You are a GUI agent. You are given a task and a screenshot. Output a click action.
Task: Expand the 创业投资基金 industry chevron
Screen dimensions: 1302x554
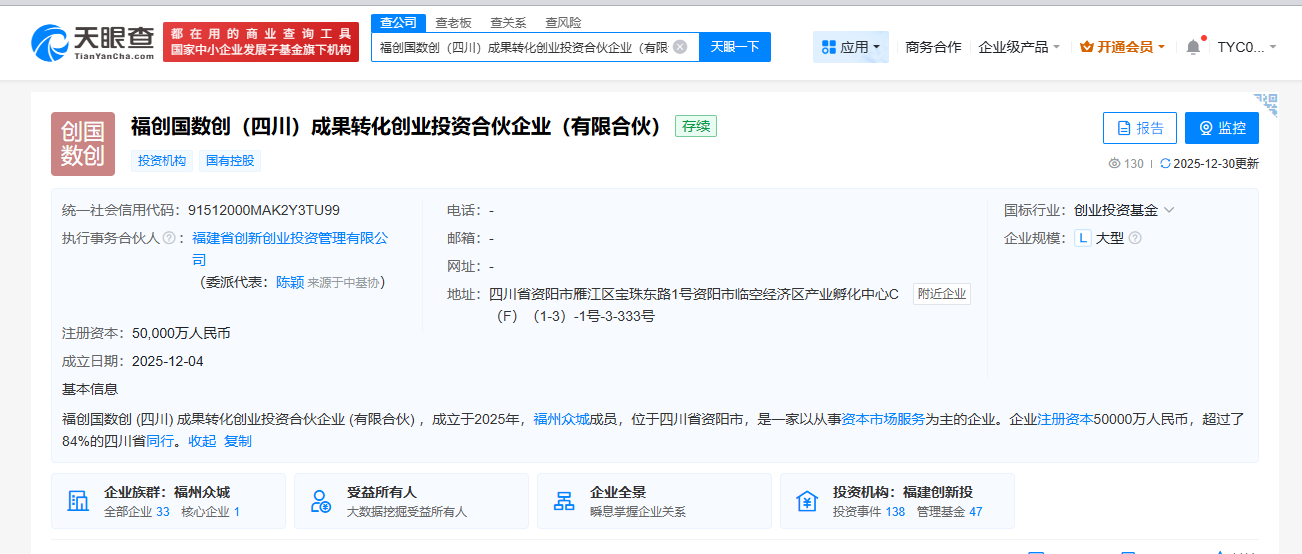click(x=1169, y=210)
